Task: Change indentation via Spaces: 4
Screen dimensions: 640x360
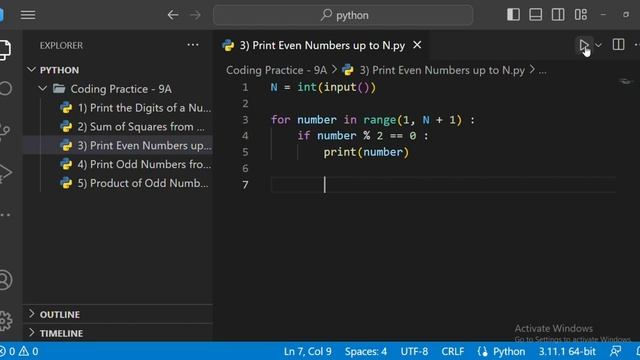Action: [x=366, y=351]
